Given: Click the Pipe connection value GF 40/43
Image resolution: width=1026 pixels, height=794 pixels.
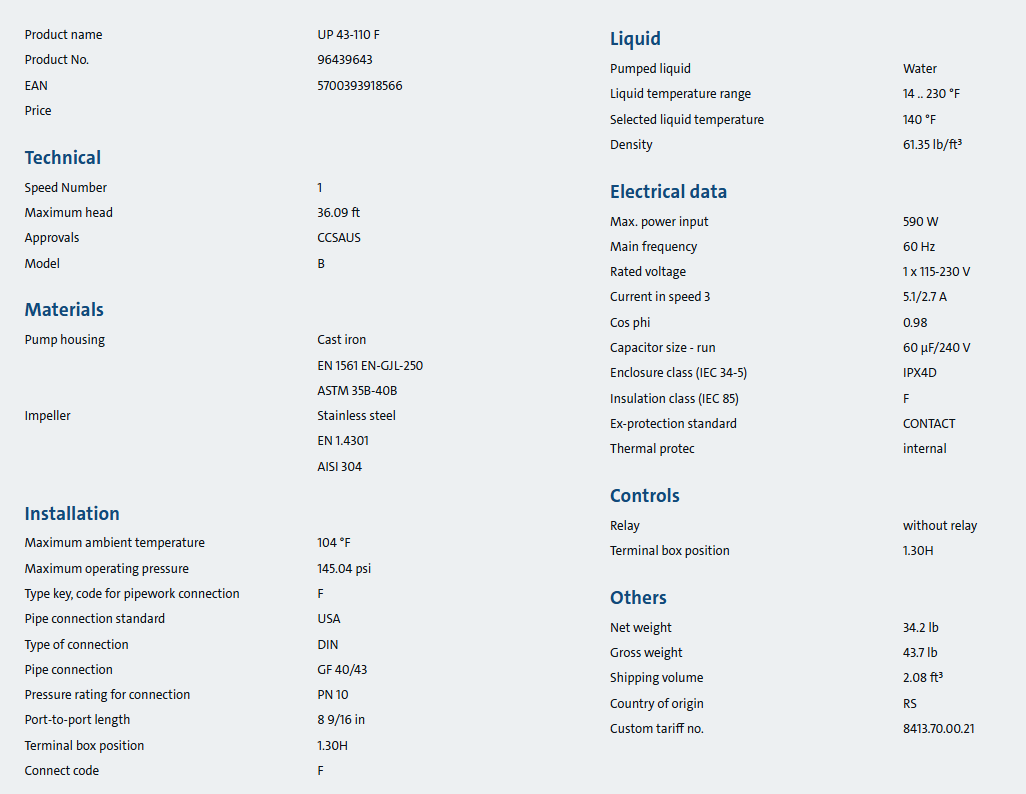Looking at the screenshot, I should (342, 670).
